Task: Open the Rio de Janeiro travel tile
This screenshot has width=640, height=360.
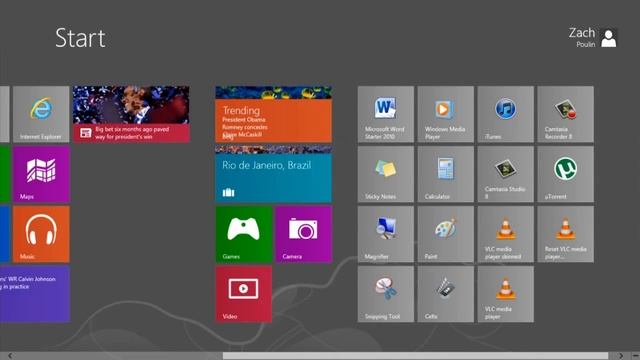Action: click(x=273, y=174)
